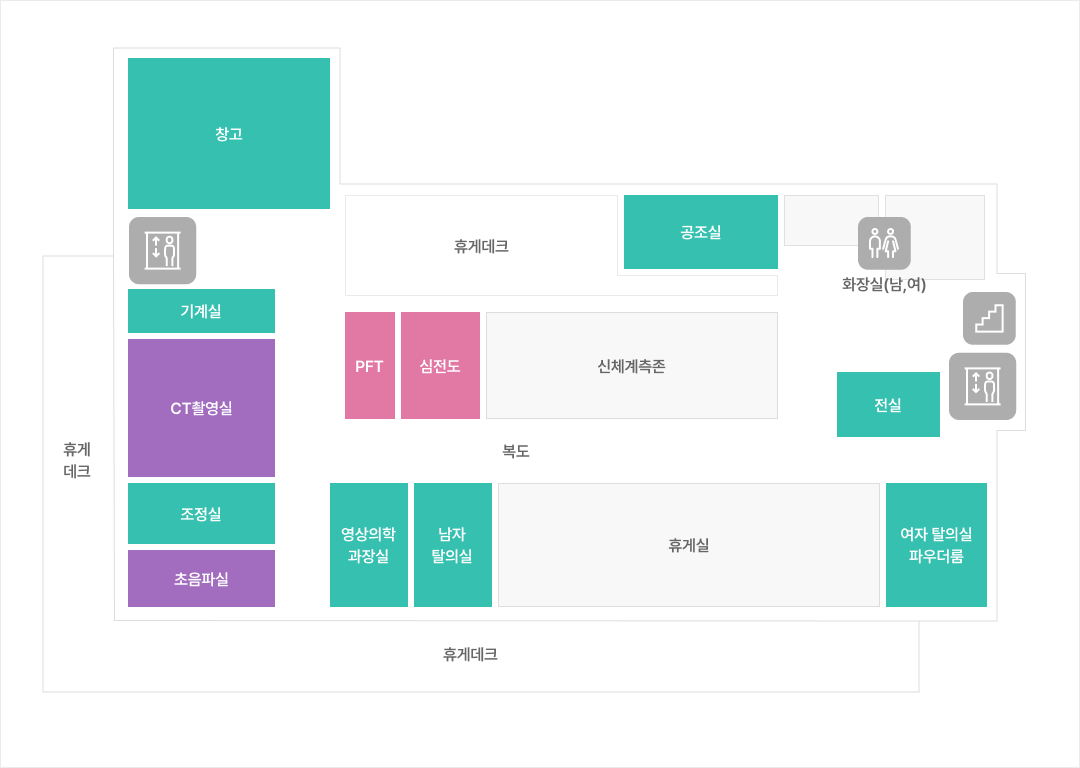Click the elevator icon below 창고
This screenshot has width=1080, height=768.
[162, 251]
